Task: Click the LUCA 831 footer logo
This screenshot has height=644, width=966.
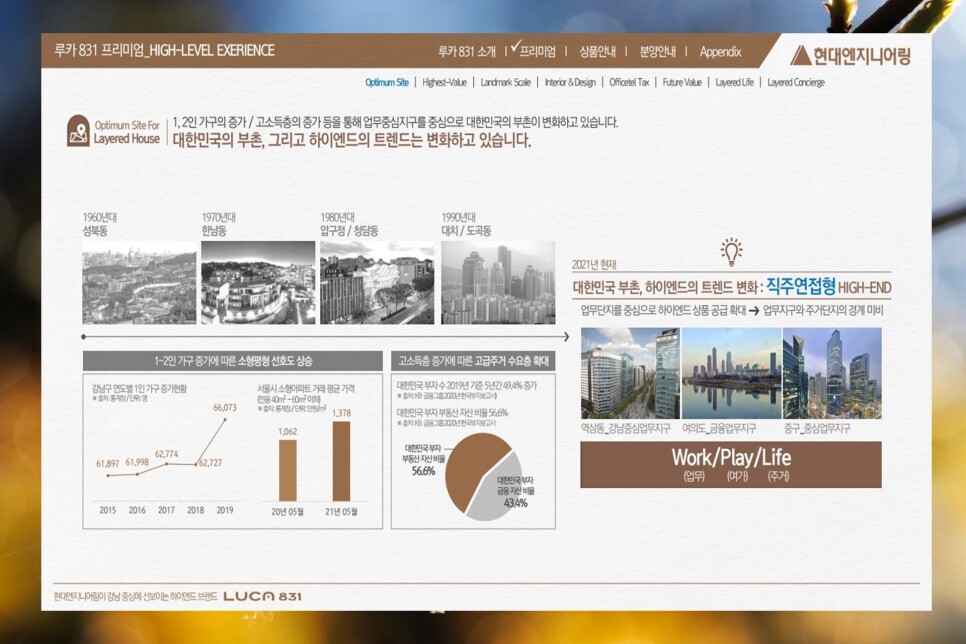Action: pyautogui.click(x=262, y=596)
